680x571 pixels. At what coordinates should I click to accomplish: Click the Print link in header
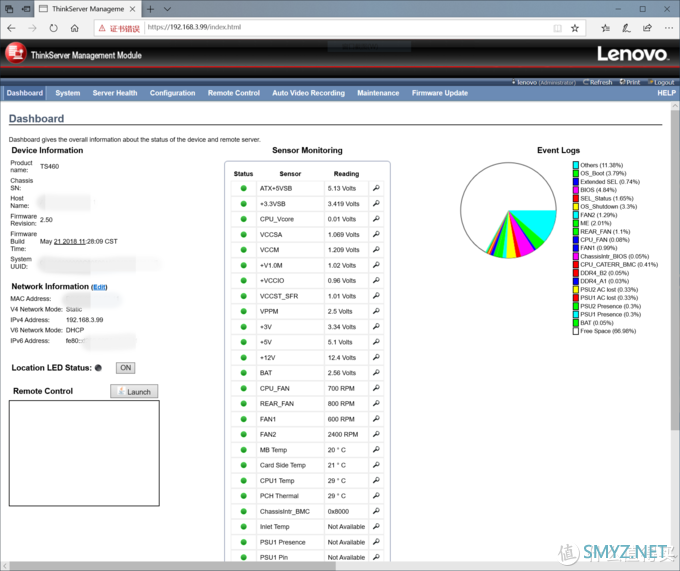[630, 82]
